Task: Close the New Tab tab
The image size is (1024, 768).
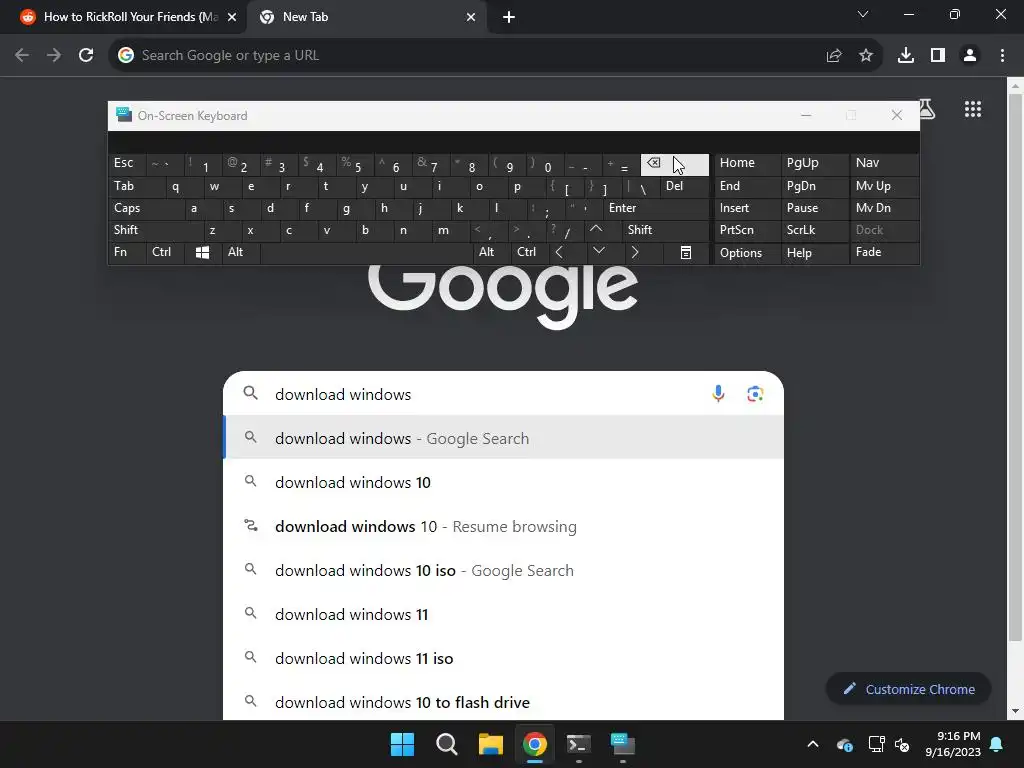Action: point(470,17)
